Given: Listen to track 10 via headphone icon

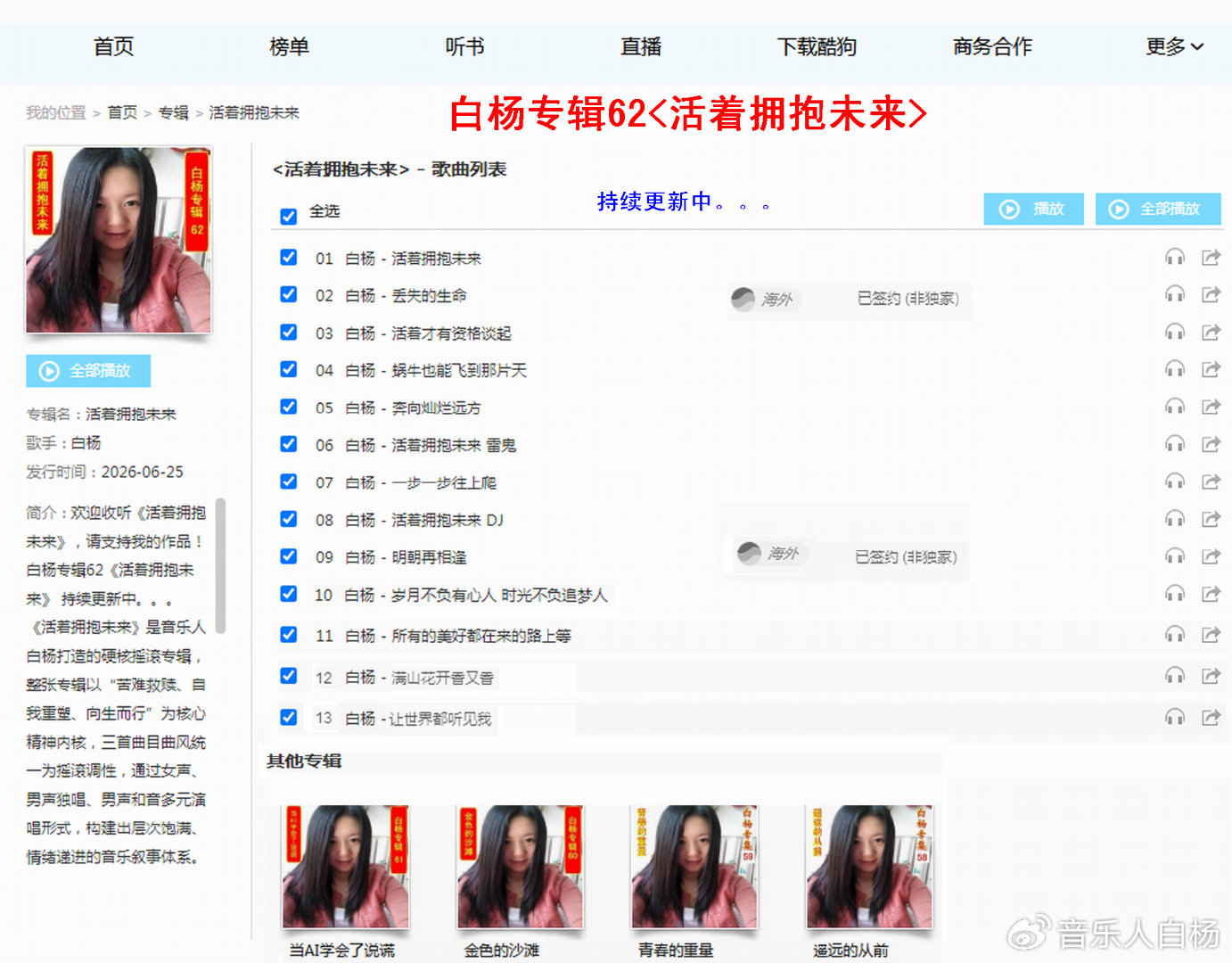Looking at the screenshot, I should pyautogui.click(x=1175, y=594).
